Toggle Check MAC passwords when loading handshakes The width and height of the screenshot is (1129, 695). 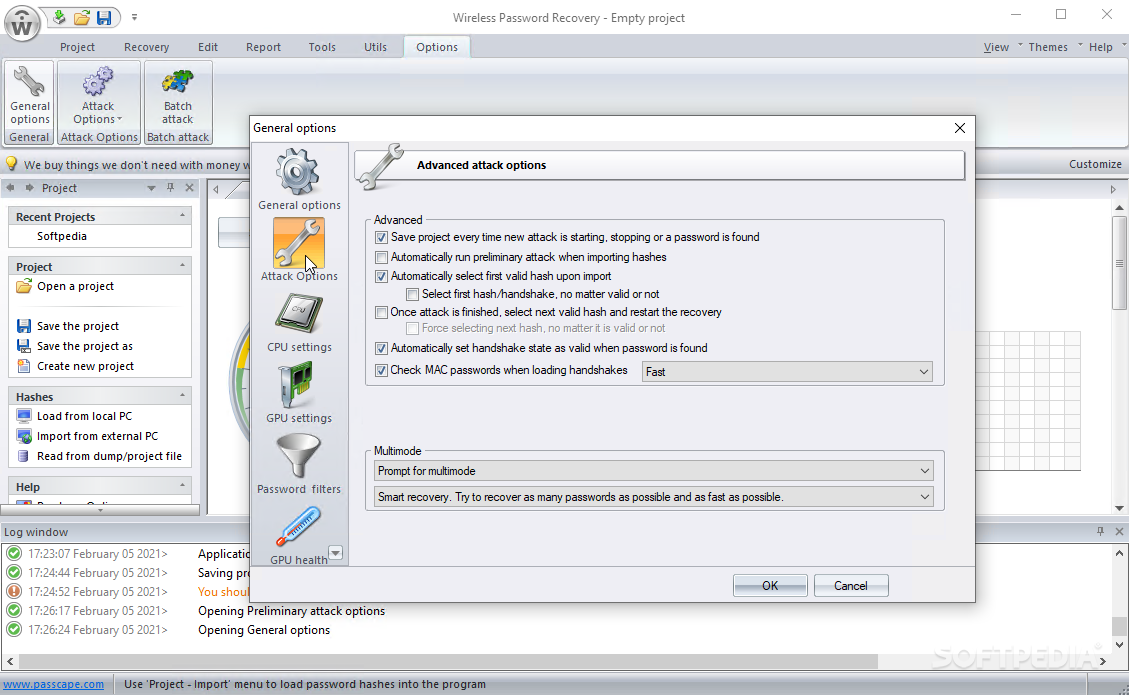tap(382, 370)
